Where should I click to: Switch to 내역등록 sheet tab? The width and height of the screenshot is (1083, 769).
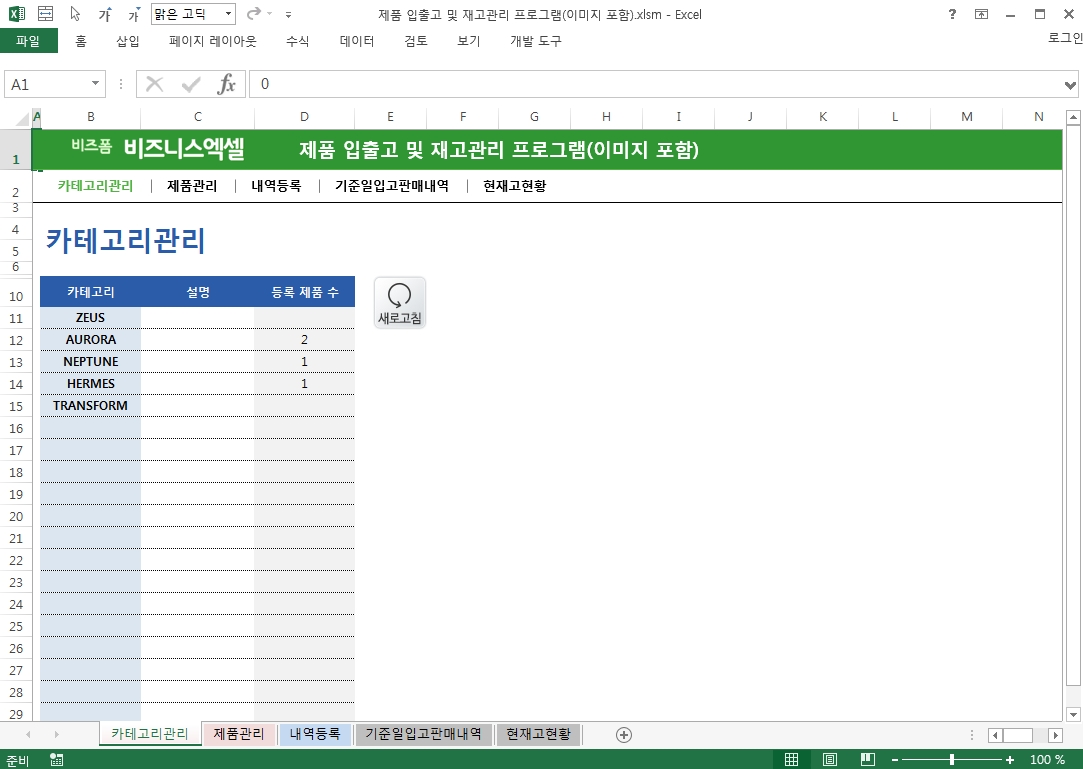point(315,734)
